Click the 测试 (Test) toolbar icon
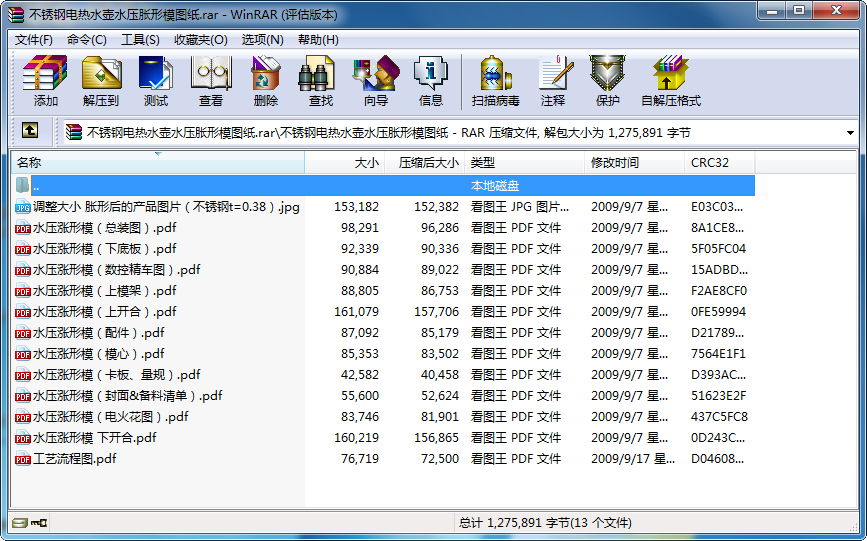 pos(155,72)
